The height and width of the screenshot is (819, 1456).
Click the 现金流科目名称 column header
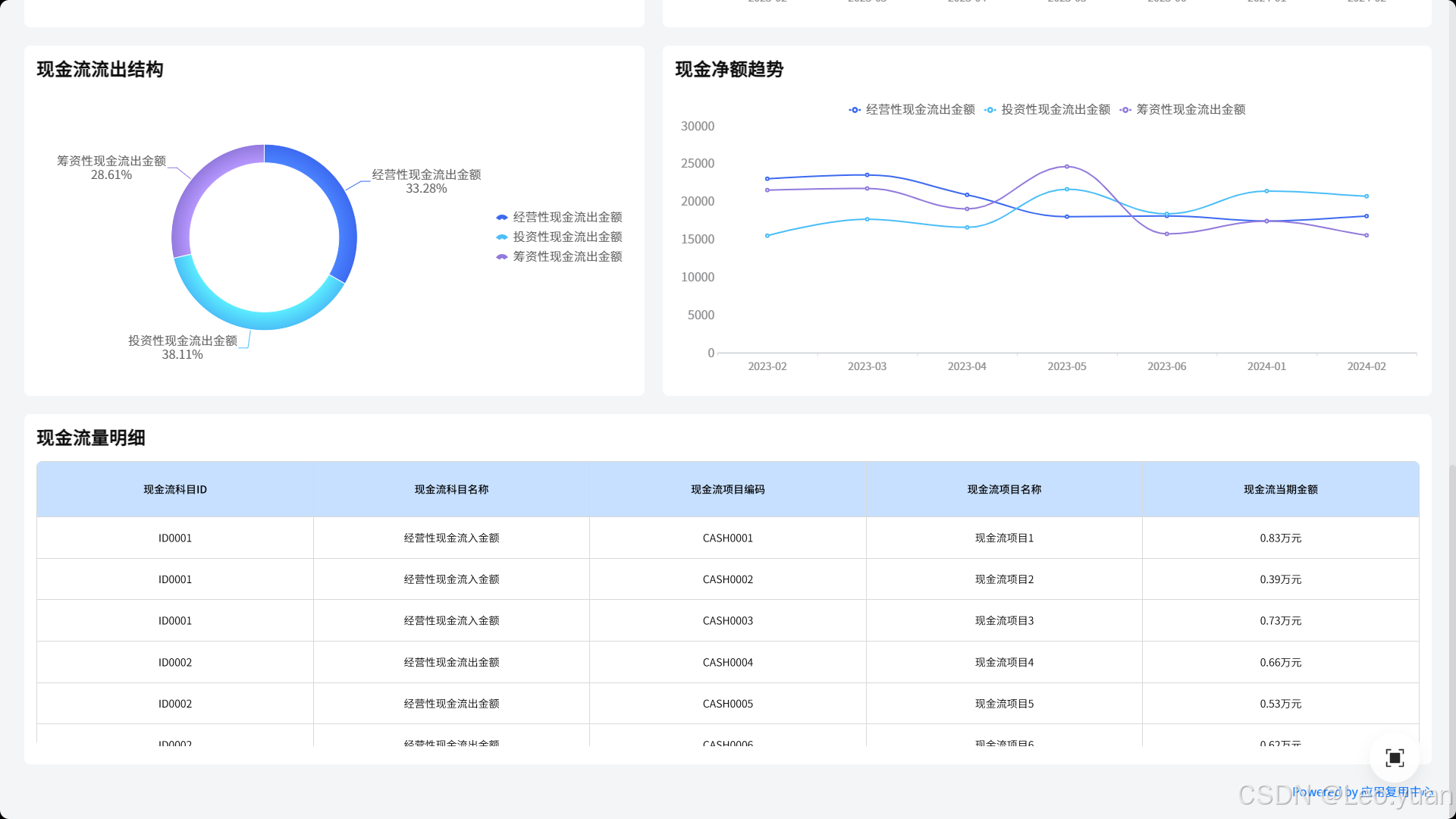[451, 490]
